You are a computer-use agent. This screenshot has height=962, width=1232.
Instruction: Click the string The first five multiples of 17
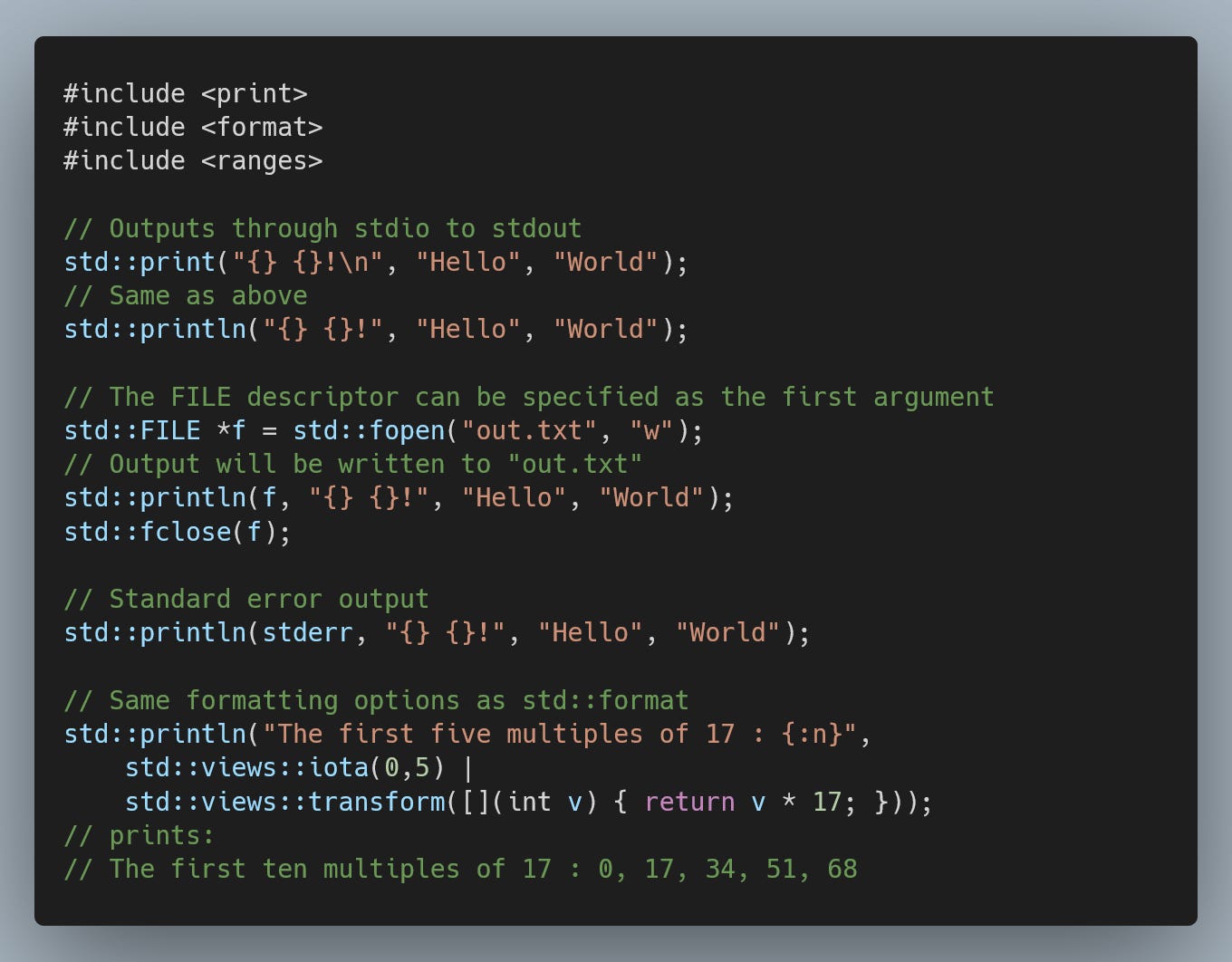pyautogui.click(x=503, y=734)
